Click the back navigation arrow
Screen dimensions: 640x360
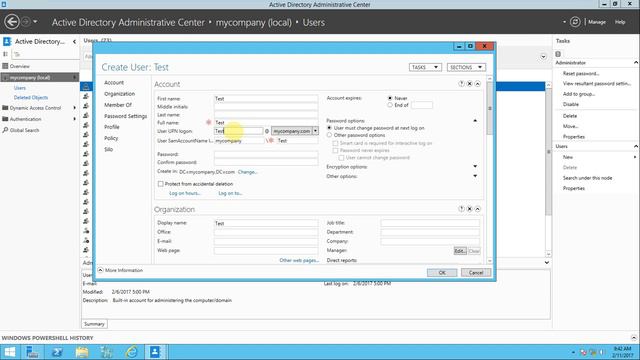tap(12, 22)
